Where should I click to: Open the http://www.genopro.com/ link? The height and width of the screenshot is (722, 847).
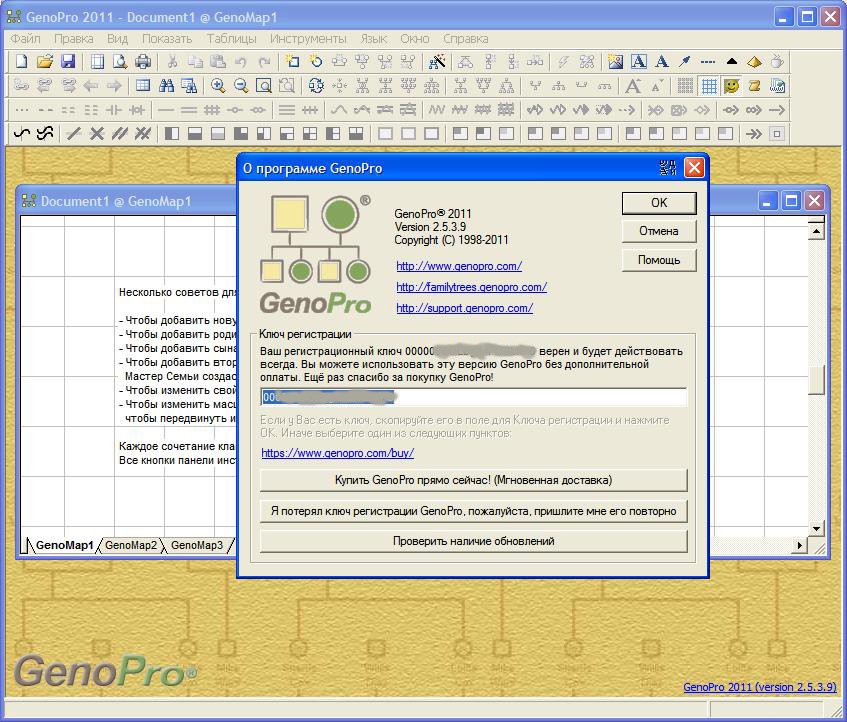[459, 266]
